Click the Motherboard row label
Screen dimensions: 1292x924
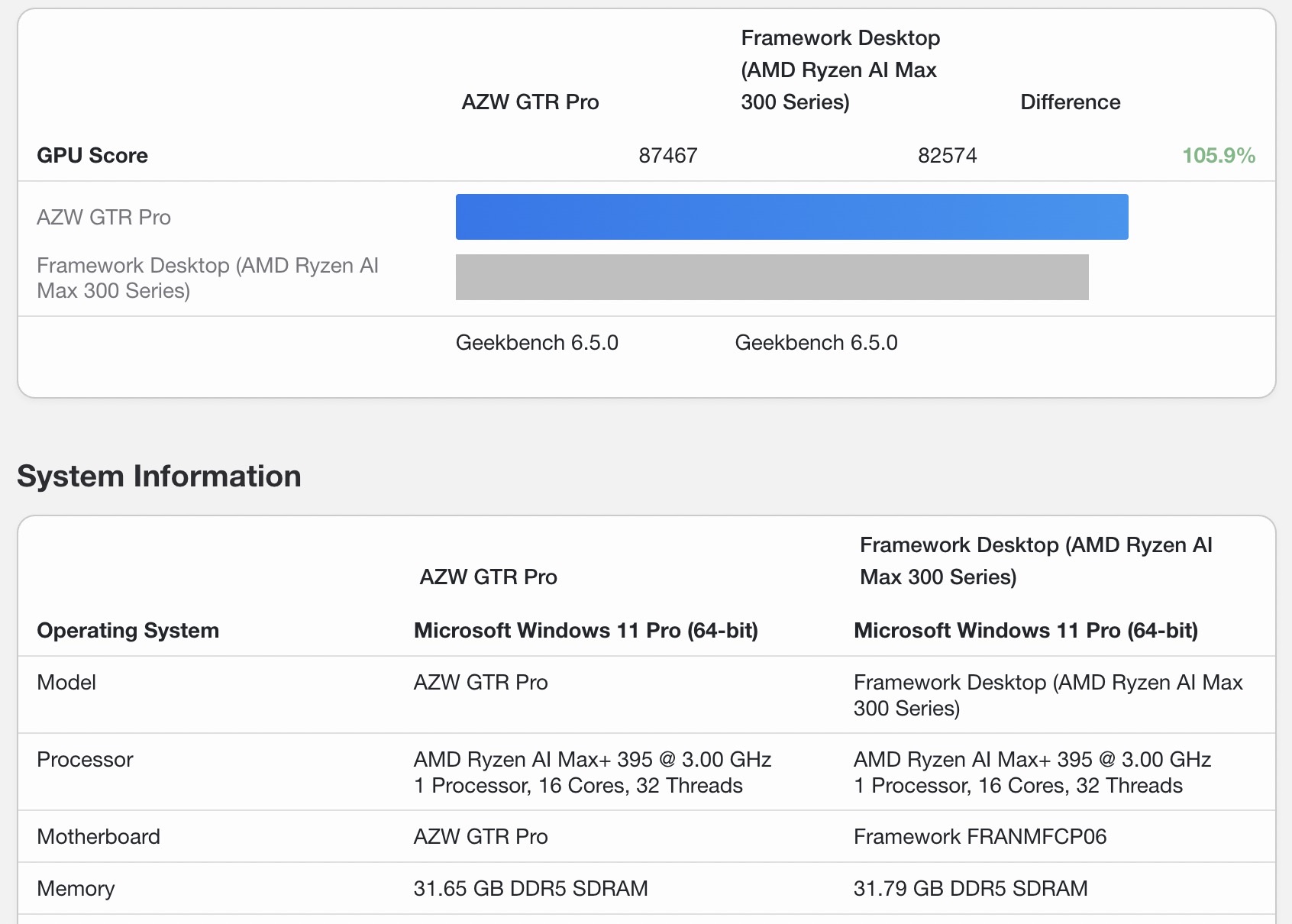pos(99,837)
